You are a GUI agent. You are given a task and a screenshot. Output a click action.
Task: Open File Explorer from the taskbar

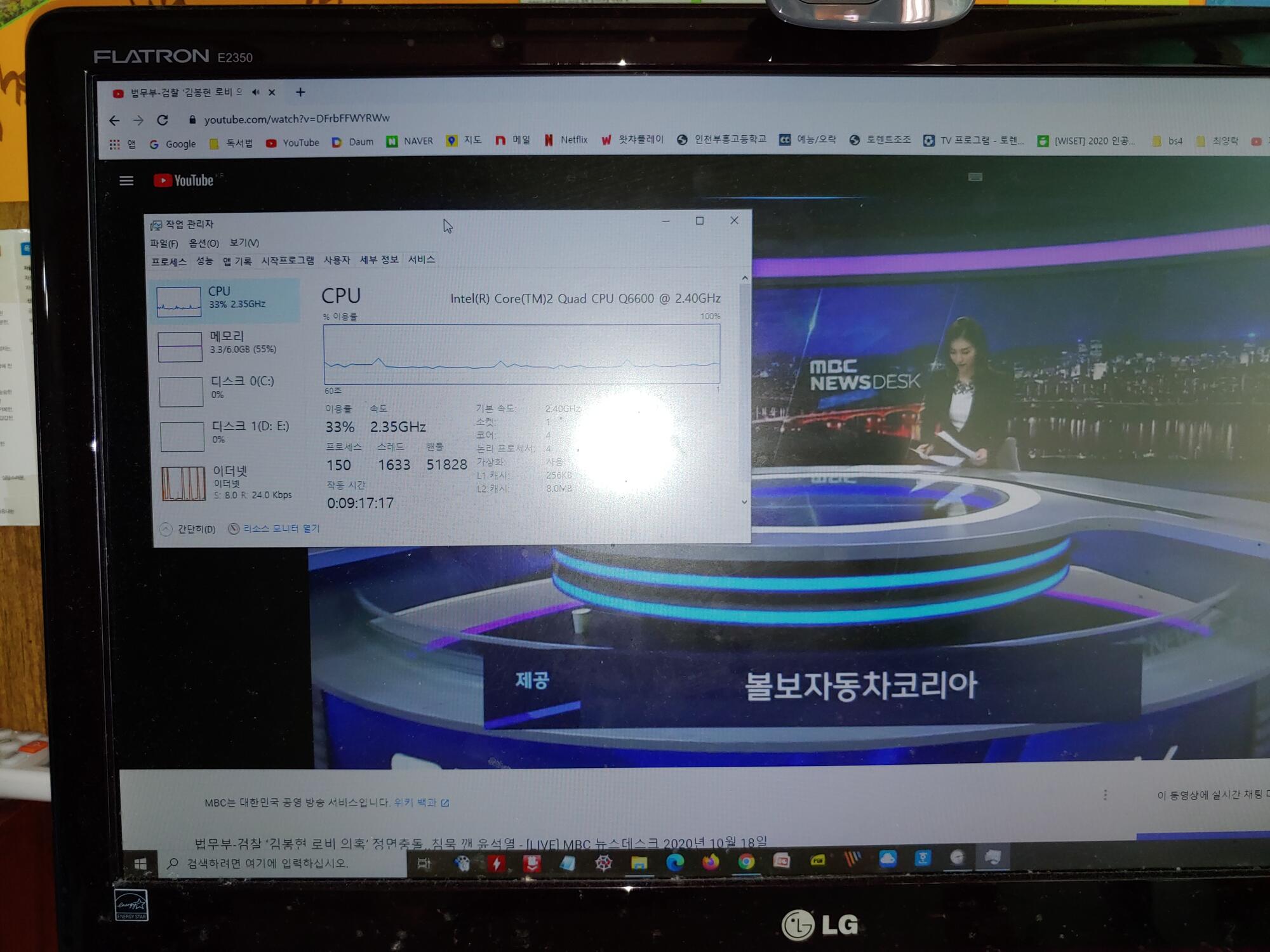pyautogui.click(x=639, y=862)
